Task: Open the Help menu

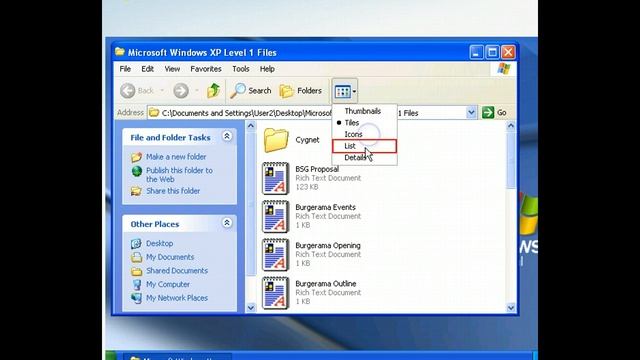Action: (267, 69)
